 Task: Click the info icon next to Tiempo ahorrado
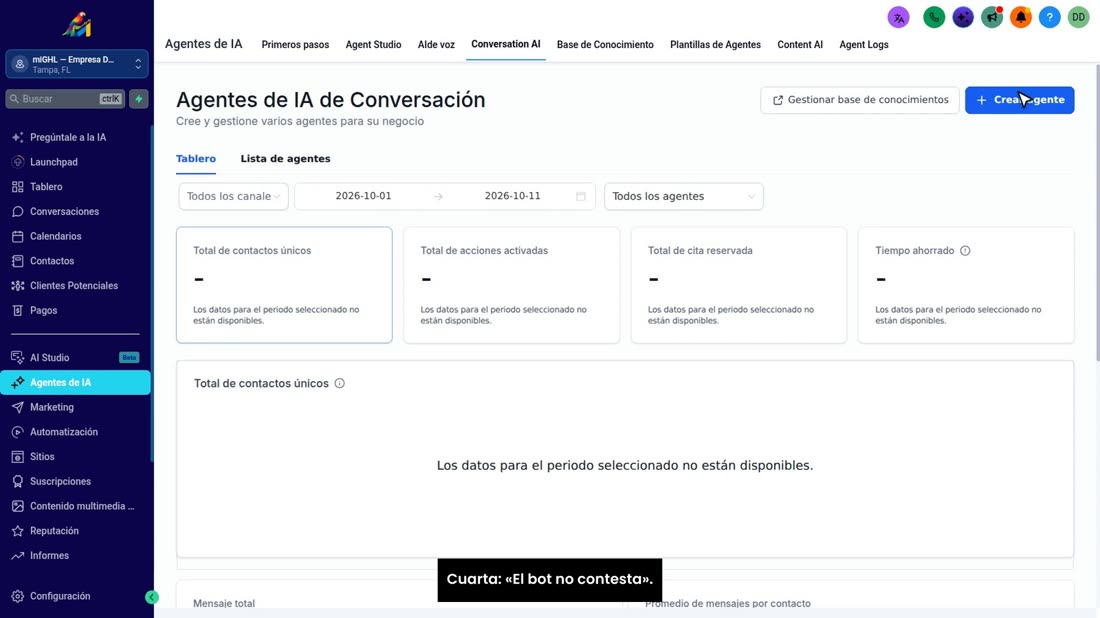pos(965,250)
